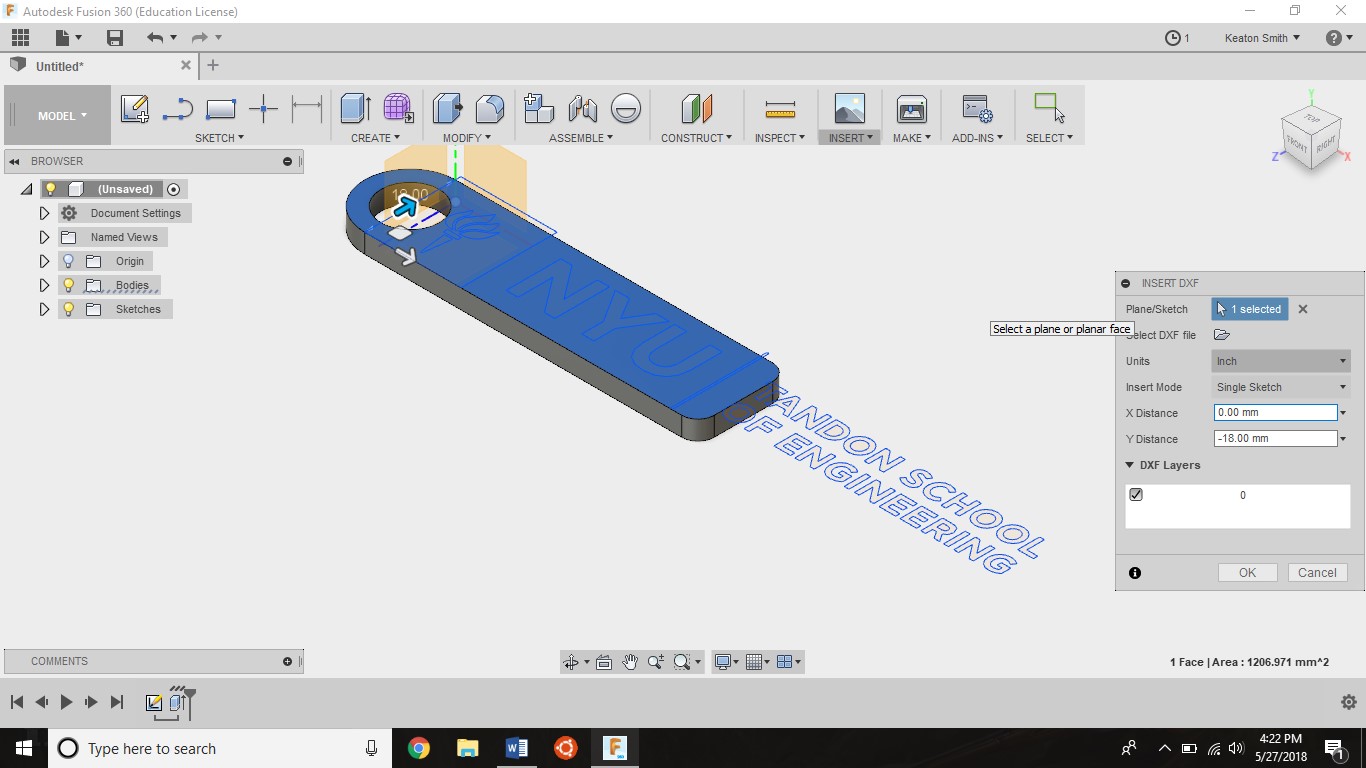Click the info icon in Insert DXF
This screenshot has height=768, width=1366.
1135,573
